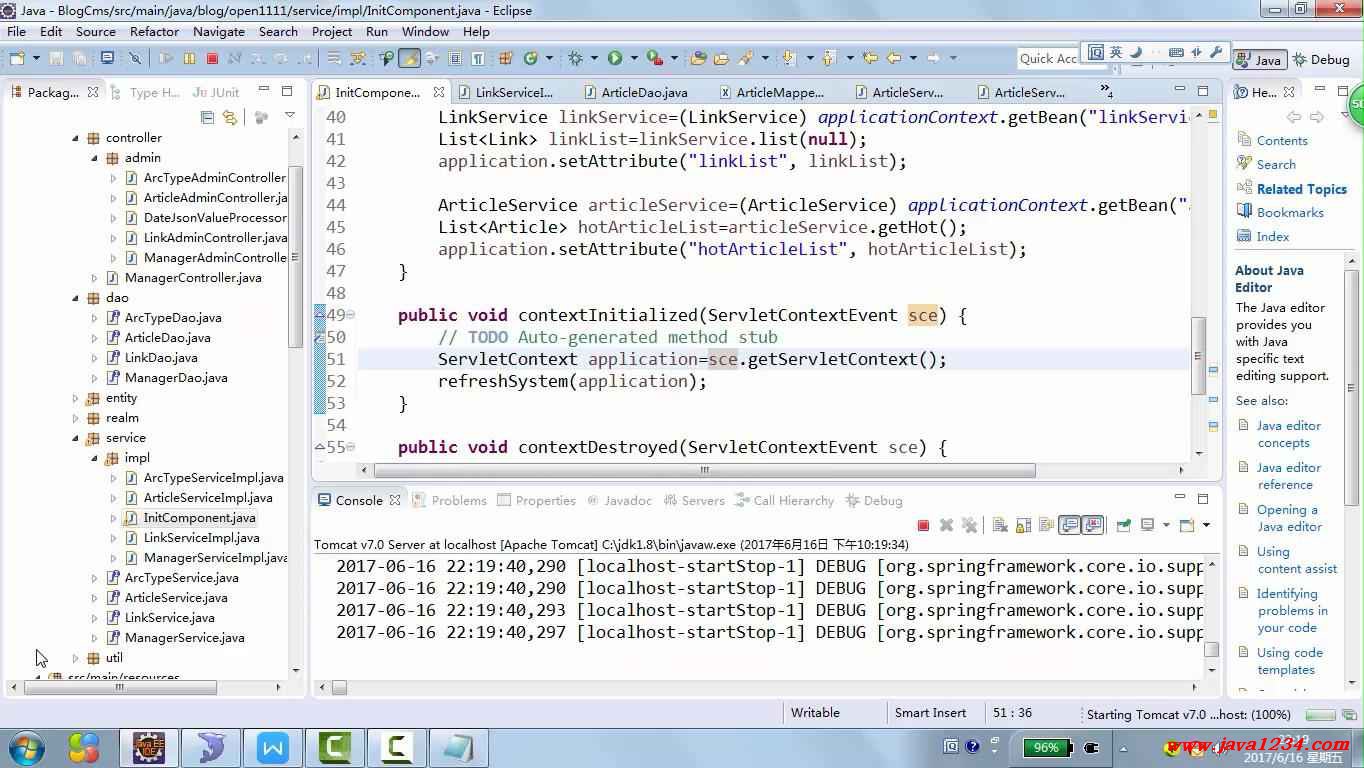The width and height of the screenshot is (1364, 768).
Task: Expand the util package
Action: pos(75,658)
